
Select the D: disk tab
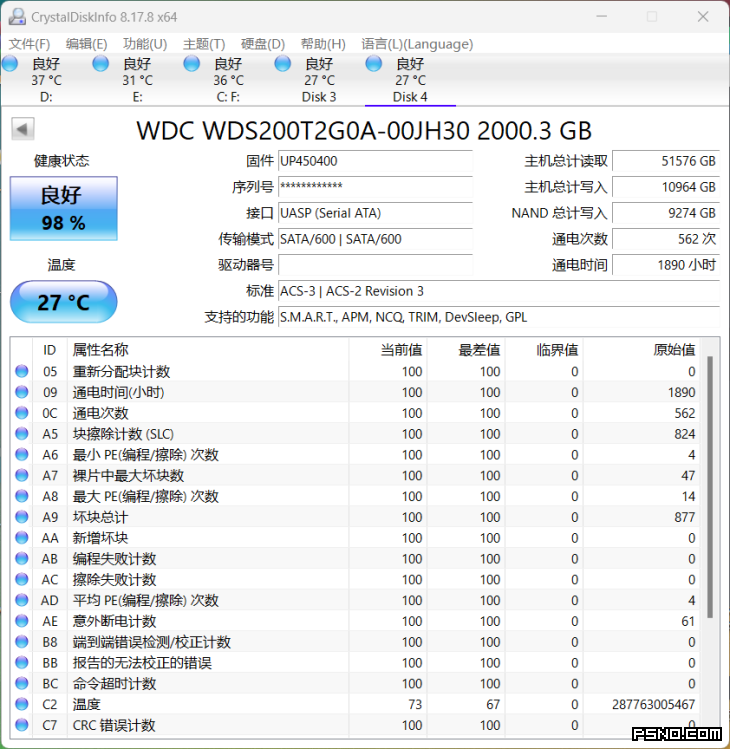(46, 80)
